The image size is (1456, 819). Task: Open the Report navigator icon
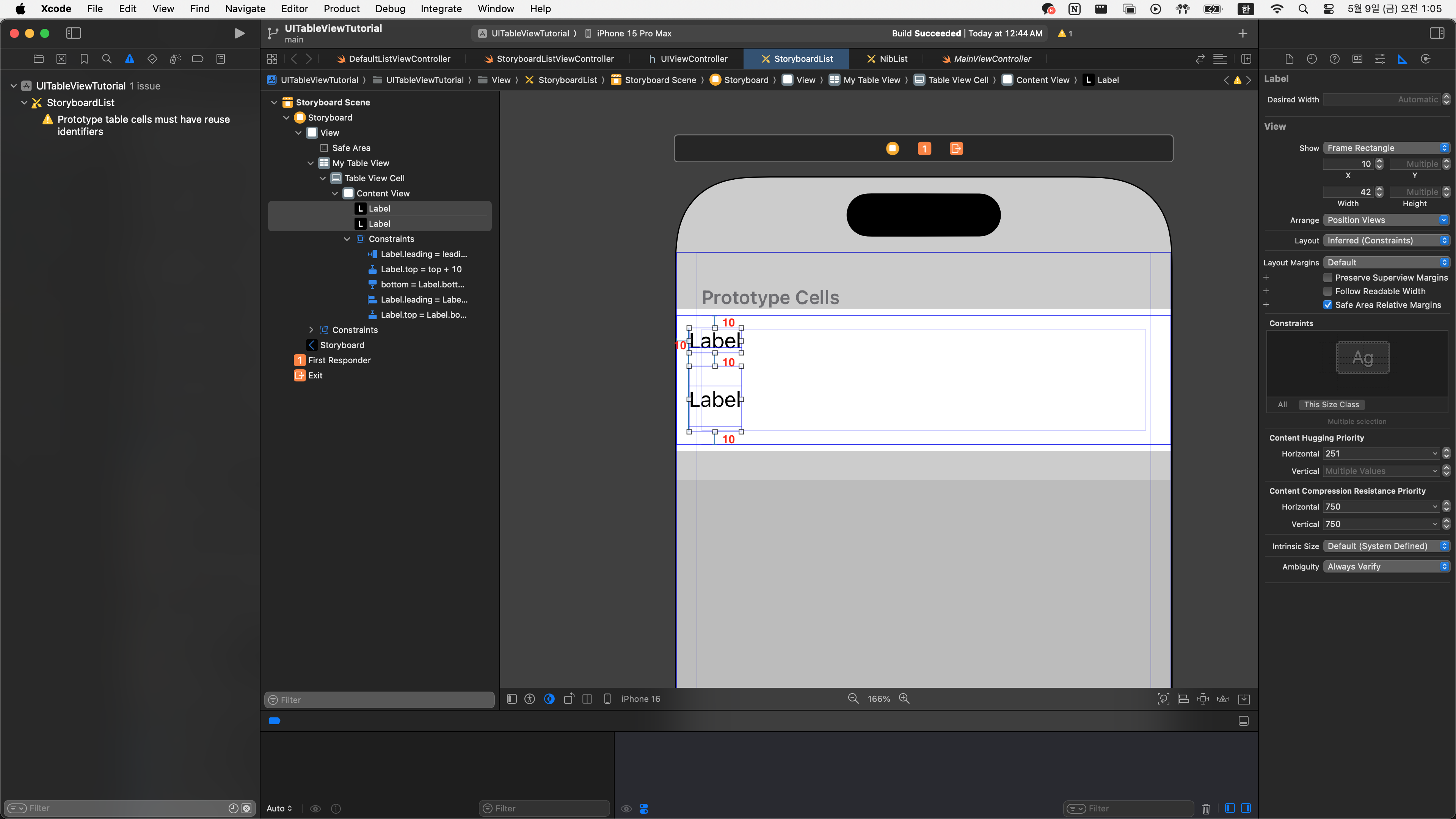coord(220,59)
